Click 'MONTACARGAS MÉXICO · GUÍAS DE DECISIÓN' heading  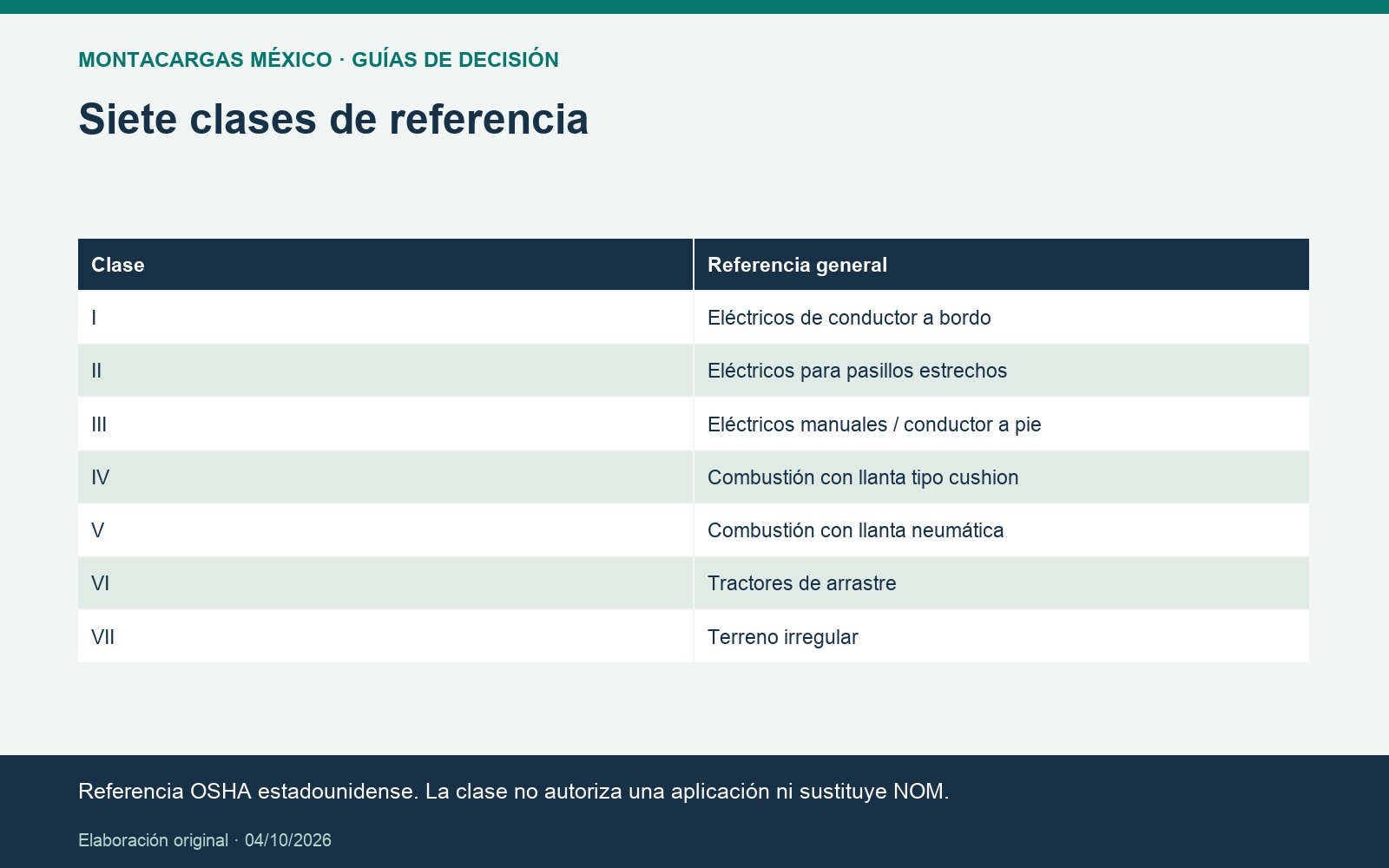(x=319, y=60)
